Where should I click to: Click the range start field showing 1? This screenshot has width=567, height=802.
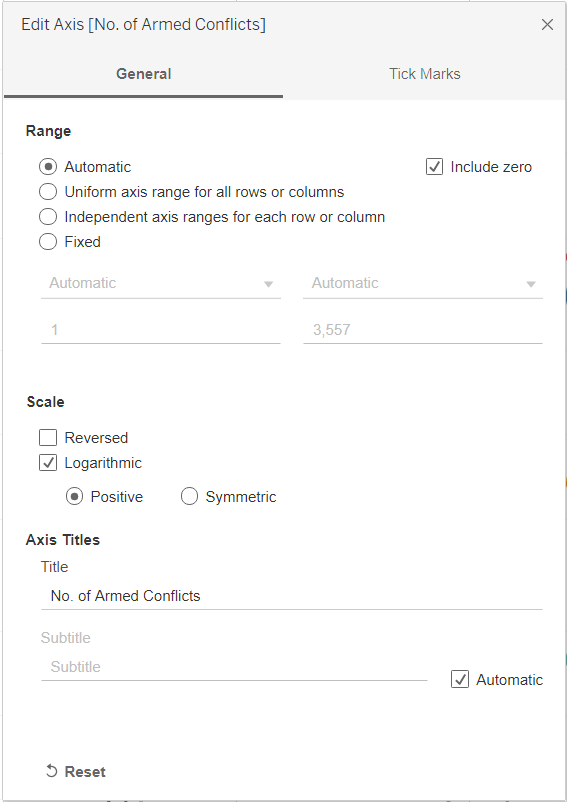pos(161,330)
